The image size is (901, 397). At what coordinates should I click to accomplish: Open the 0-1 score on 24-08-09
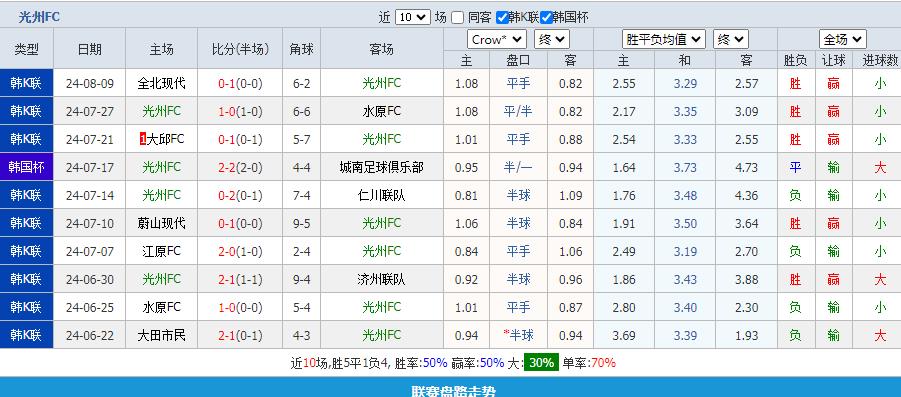pyautogui.click(x=227, y=83)
